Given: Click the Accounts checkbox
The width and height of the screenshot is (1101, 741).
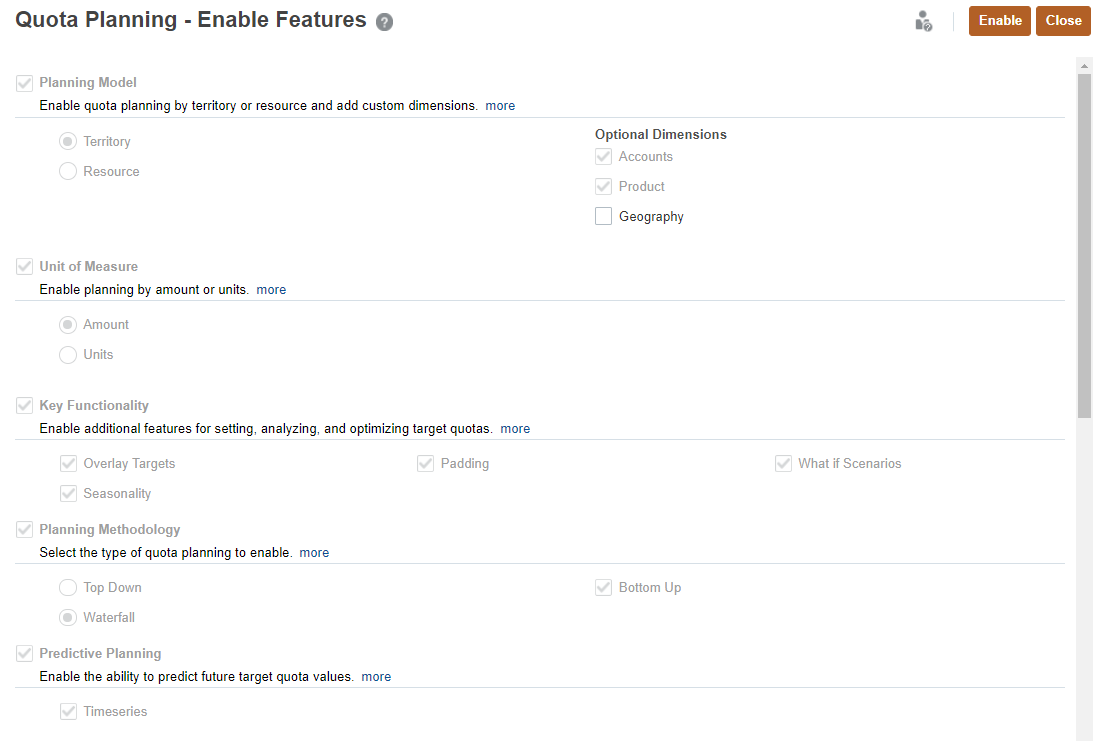Looking at the screenshot, I should point(603,156).
